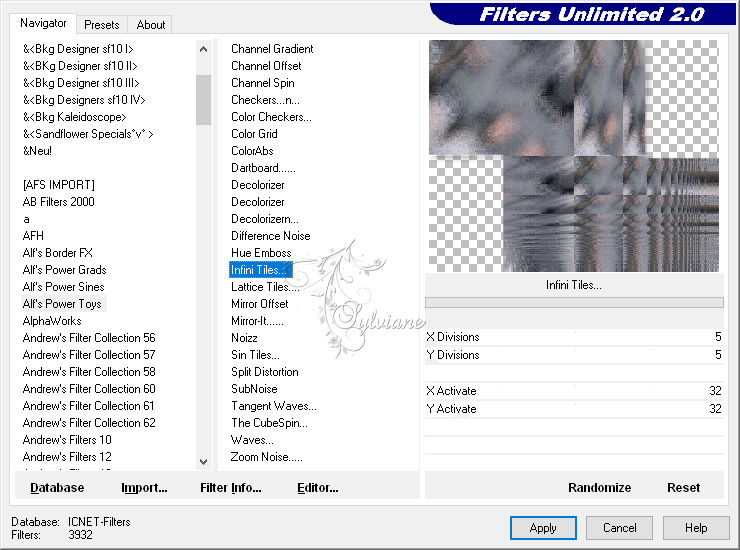The image size is (740, 550).
Task: Choose the highlighted Infini Tiles... filter
Action: pos(261,270)
